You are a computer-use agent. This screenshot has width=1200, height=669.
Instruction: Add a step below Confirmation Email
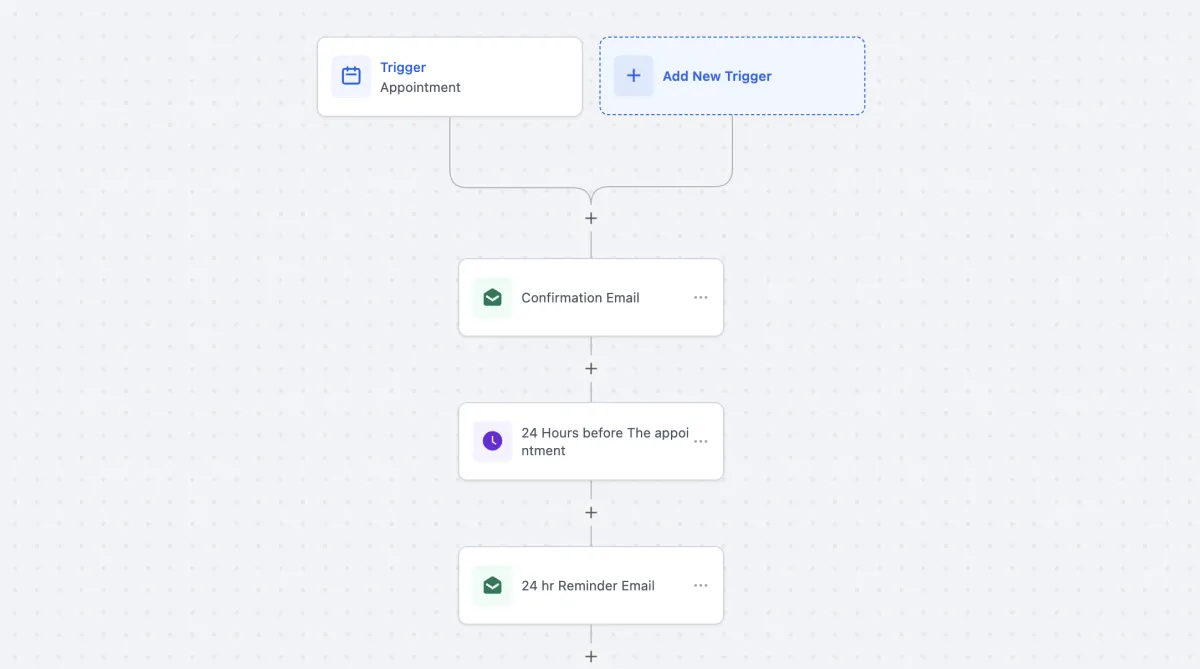pyautogui.click(x=591, y=369)
